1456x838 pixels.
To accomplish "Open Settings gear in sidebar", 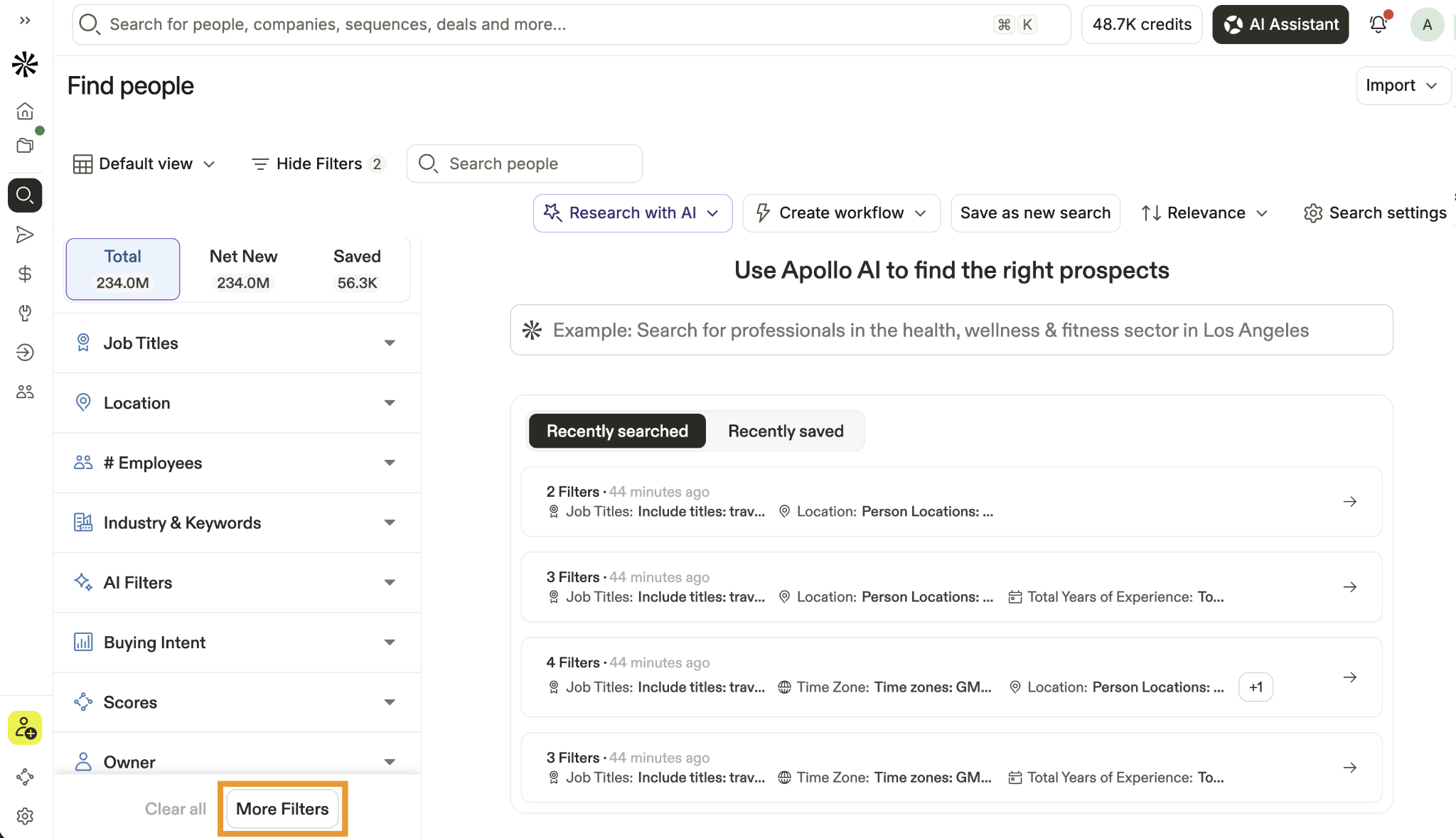I will (25, 816).
